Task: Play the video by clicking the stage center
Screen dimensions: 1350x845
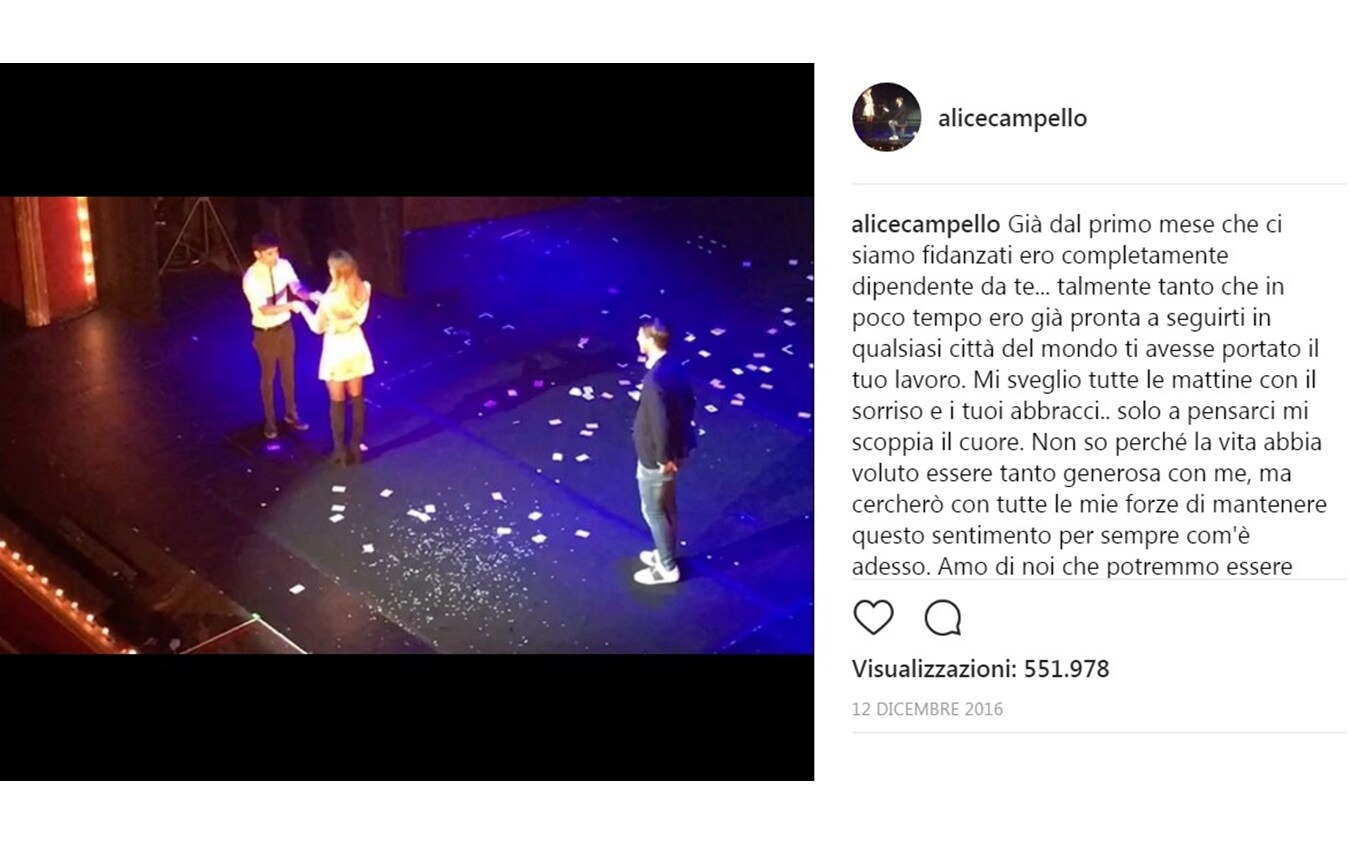Action: [407, 424]
